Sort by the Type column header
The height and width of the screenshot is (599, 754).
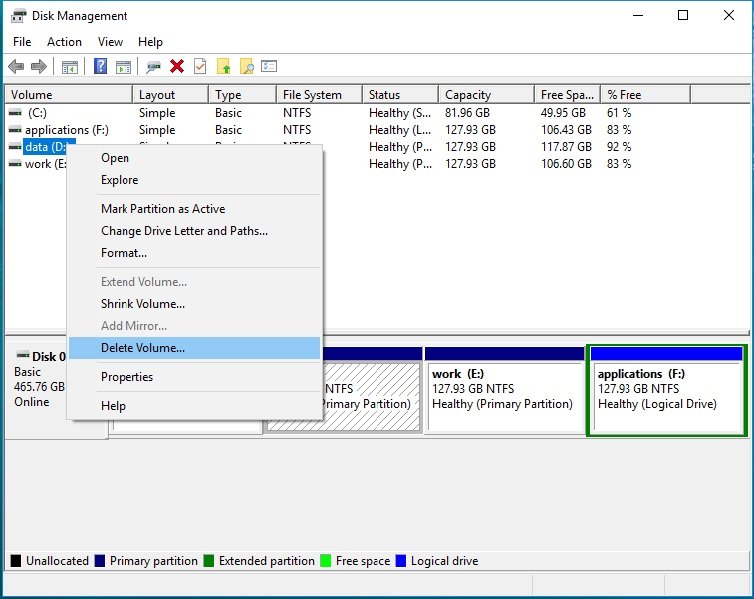[x=243, y=95]
